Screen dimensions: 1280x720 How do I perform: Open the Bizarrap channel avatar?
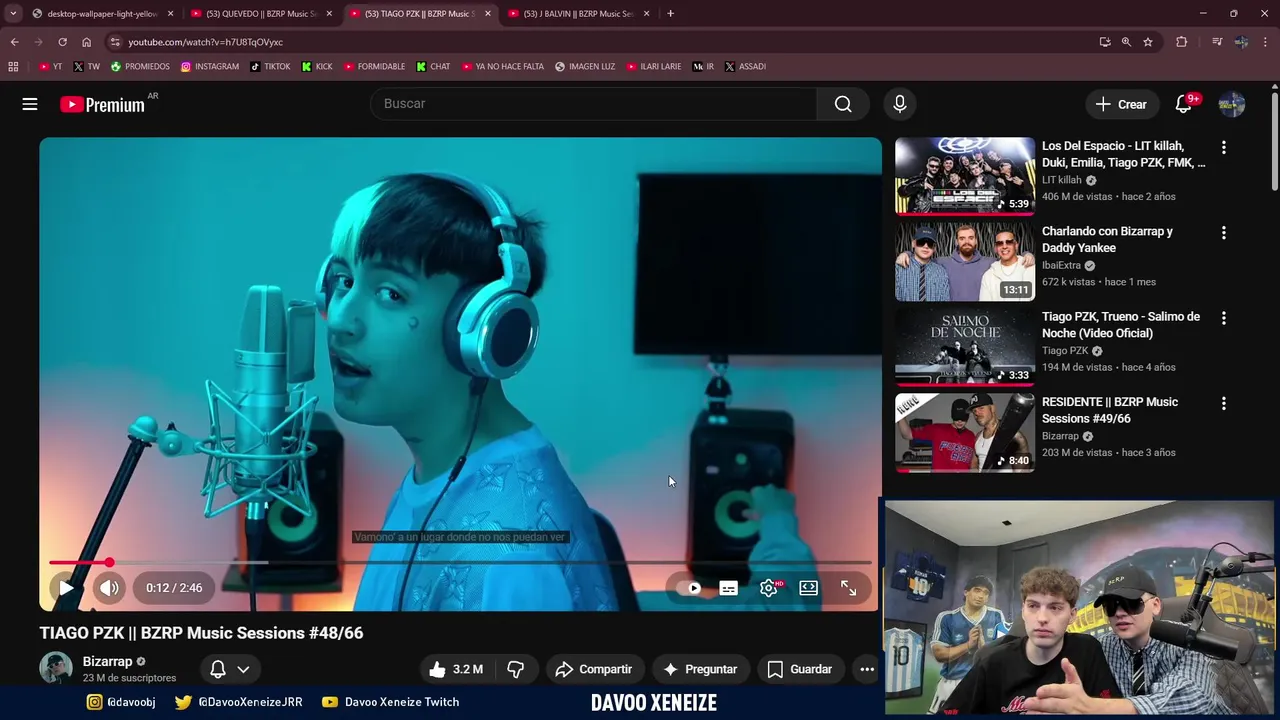56,668
